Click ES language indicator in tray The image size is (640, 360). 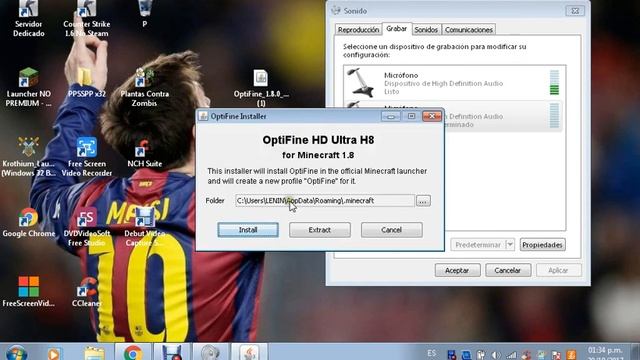(431, 353)
